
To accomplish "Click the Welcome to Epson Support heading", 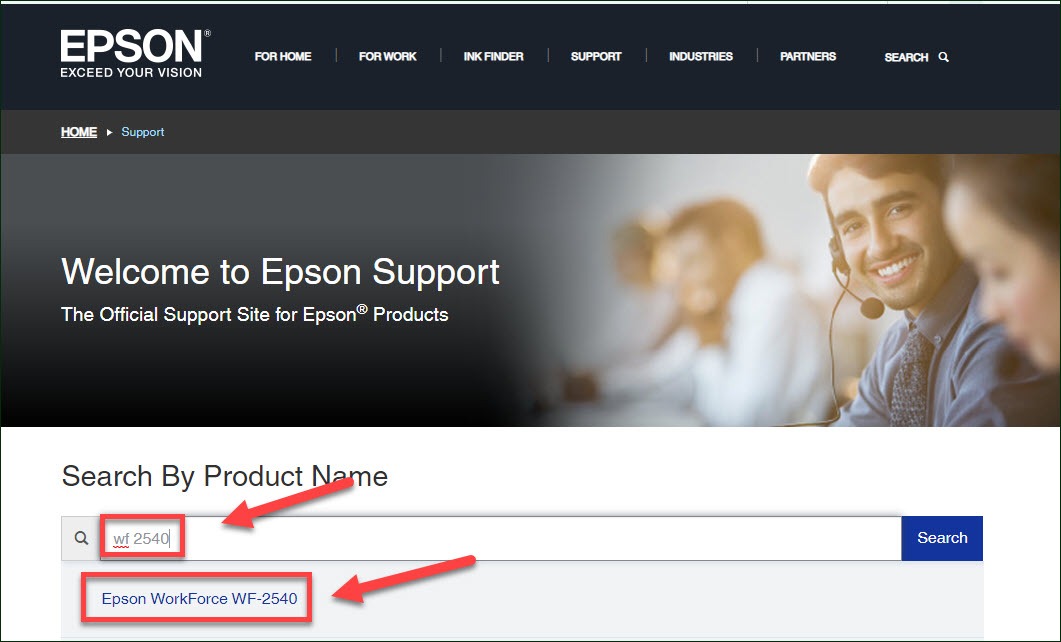I will tap(280, 271).
